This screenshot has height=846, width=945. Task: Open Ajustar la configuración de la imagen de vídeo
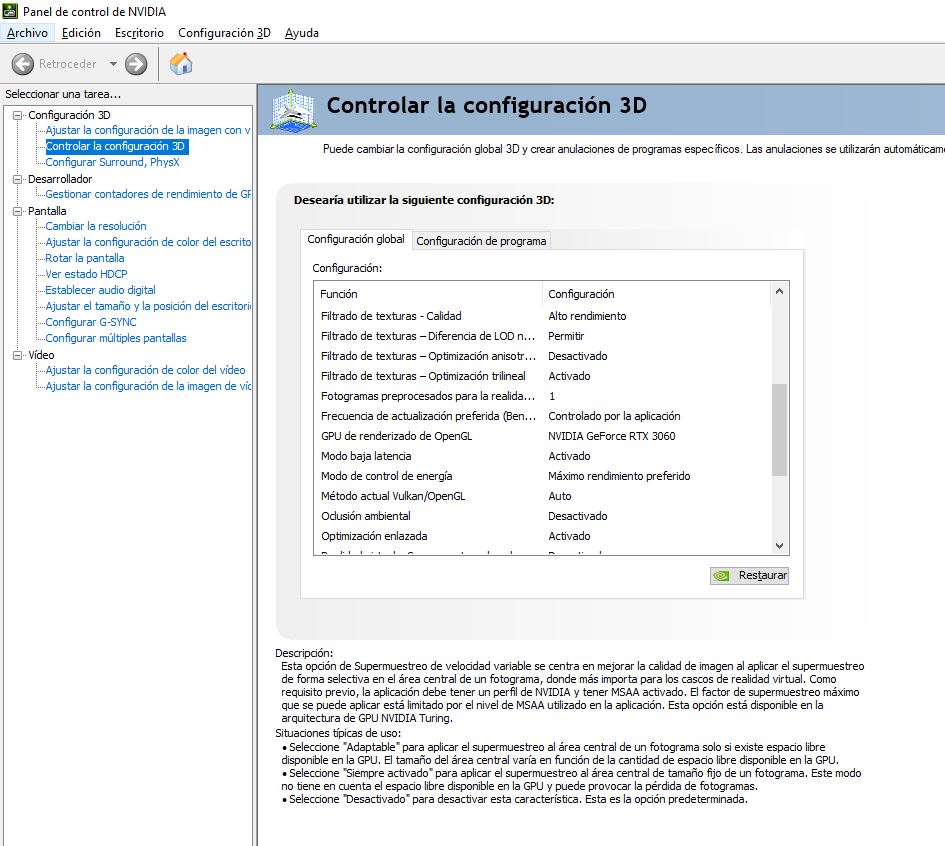click(148, 386)
